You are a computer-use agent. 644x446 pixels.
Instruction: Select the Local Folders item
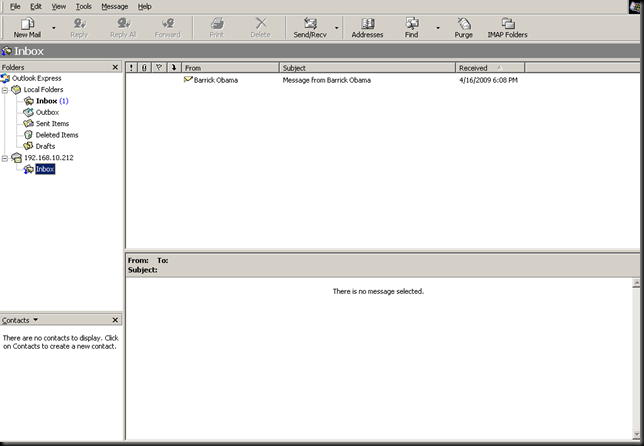43,90
